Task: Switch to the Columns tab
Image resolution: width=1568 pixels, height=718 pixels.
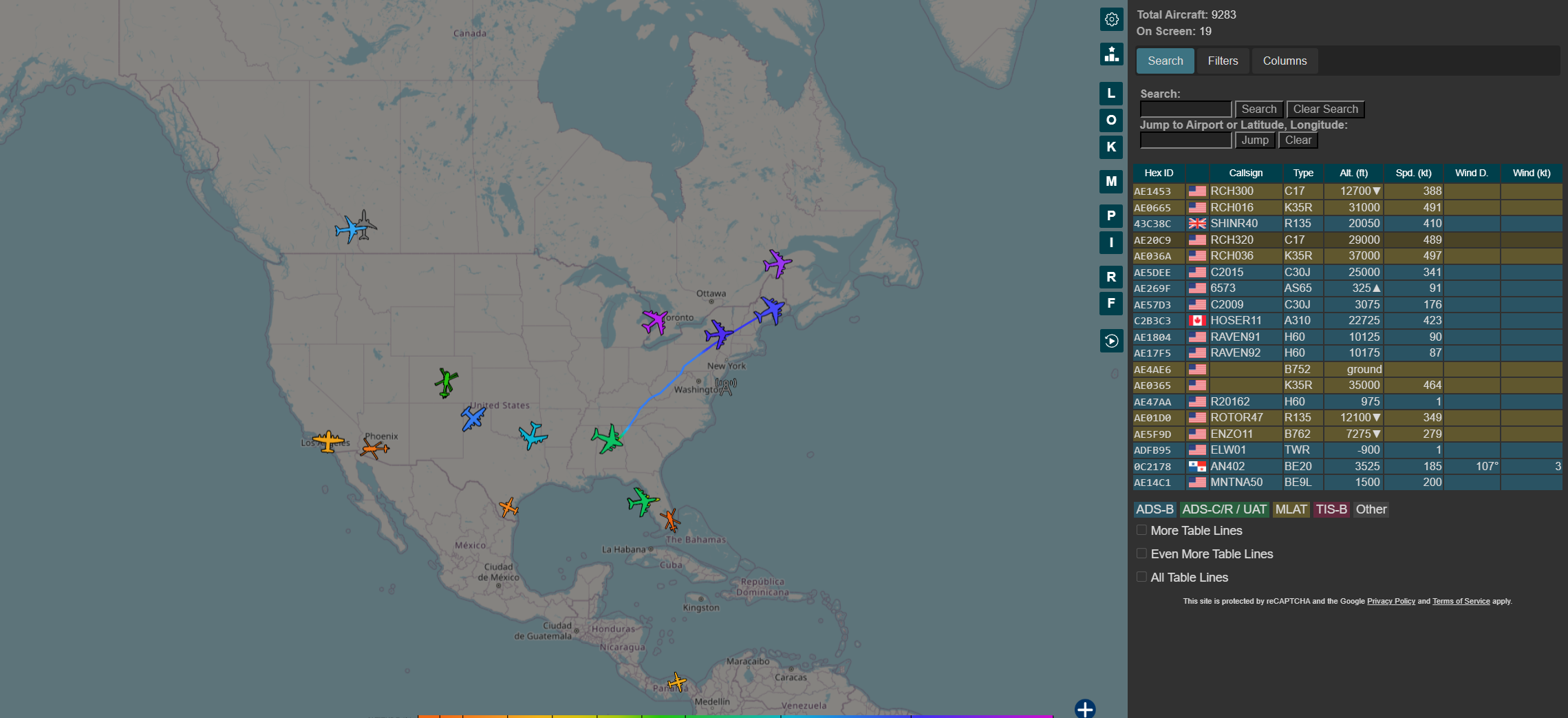Action: coord(1285,61)
